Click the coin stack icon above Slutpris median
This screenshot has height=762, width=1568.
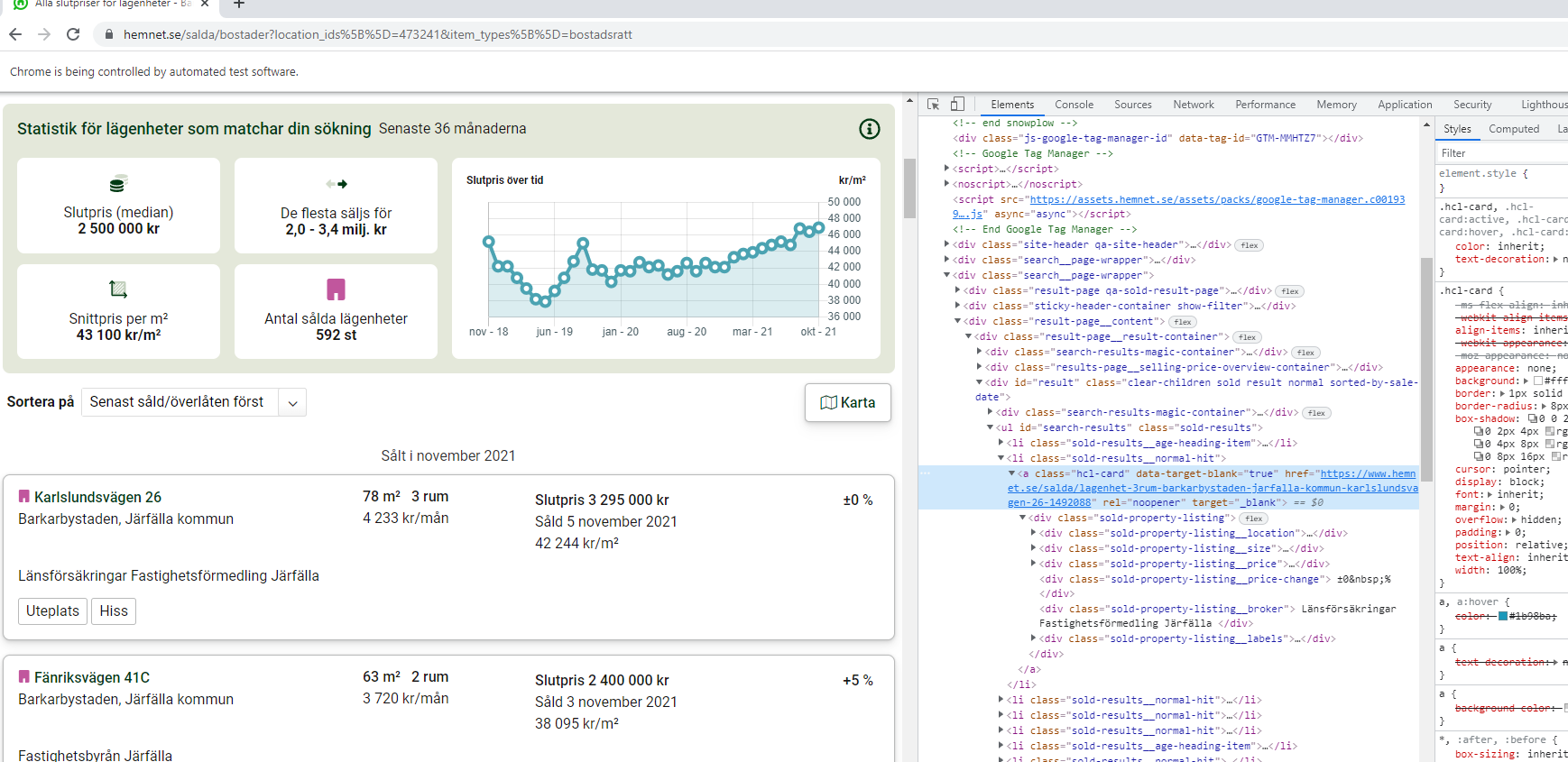118,185
